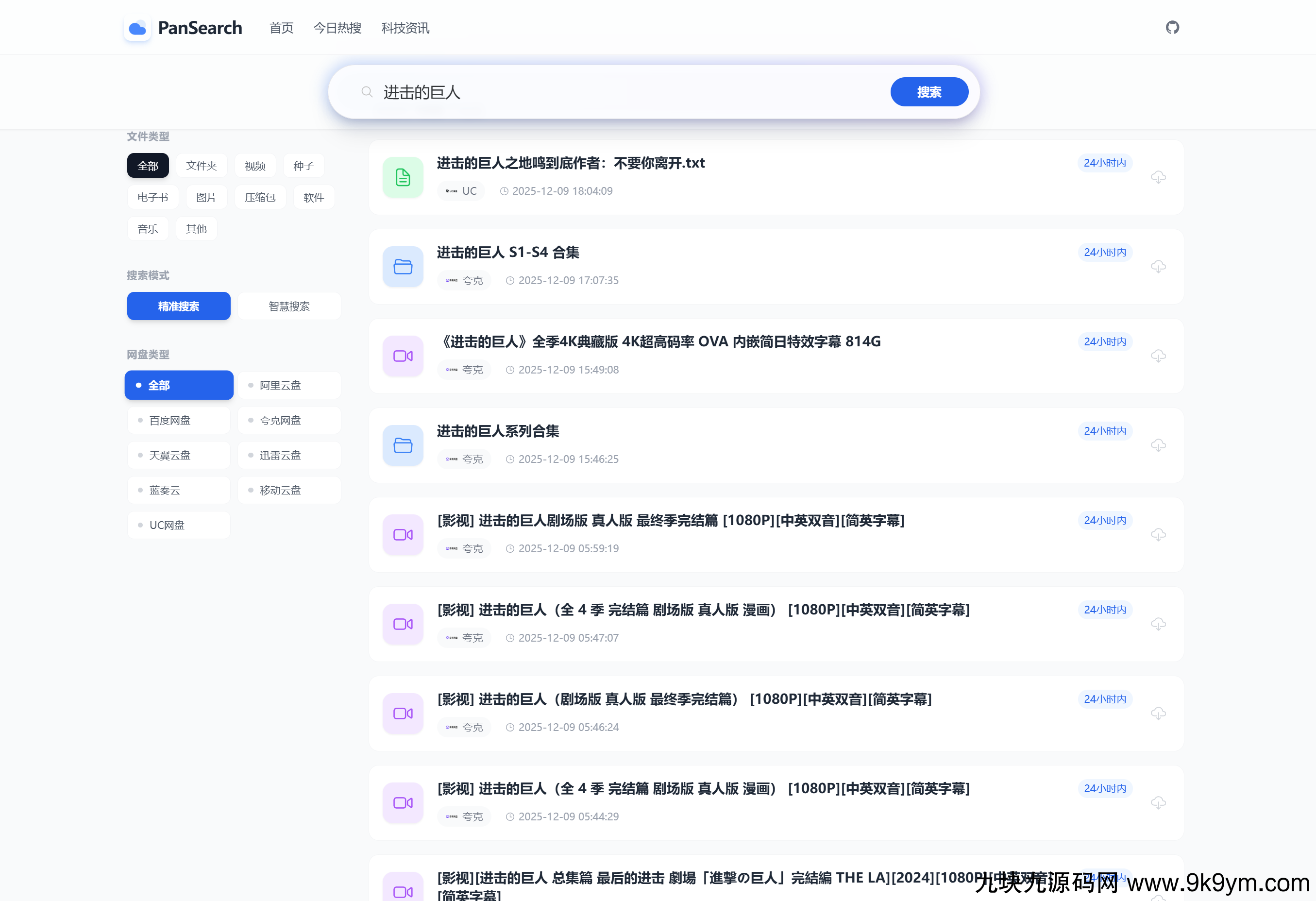
Task: Select the 百度网盘 filter option
Action: click(x=178, y=420)
